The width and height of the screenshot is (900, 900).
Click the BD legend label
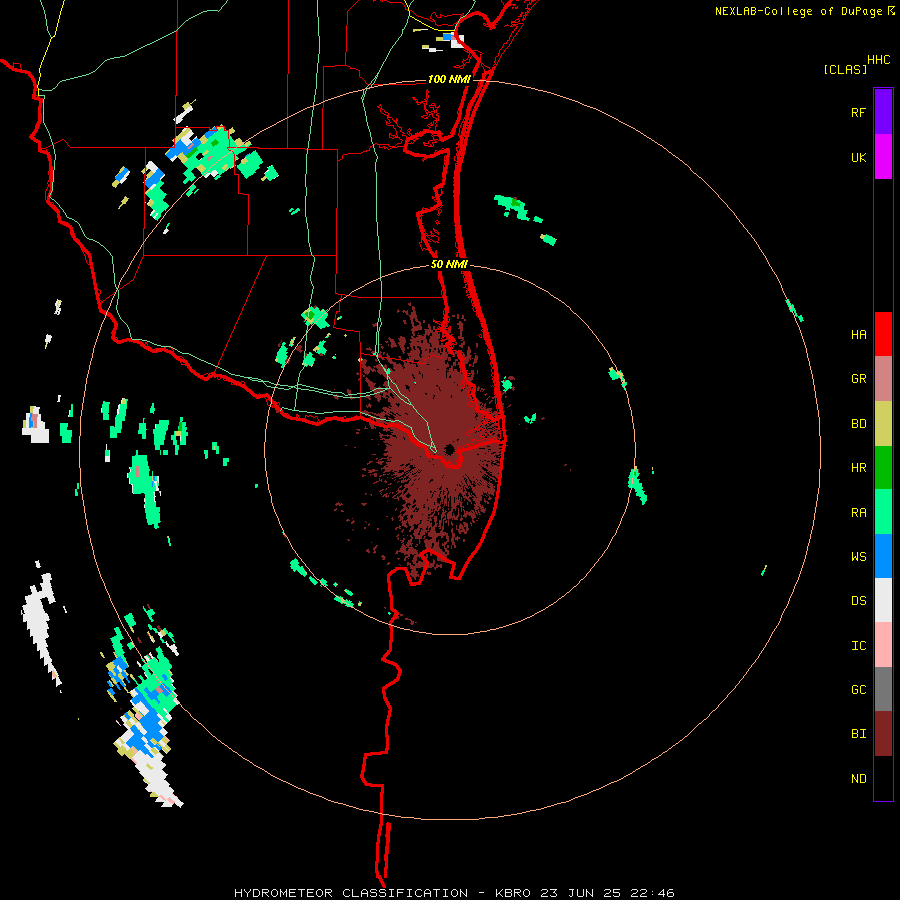(x=858, y=424)
